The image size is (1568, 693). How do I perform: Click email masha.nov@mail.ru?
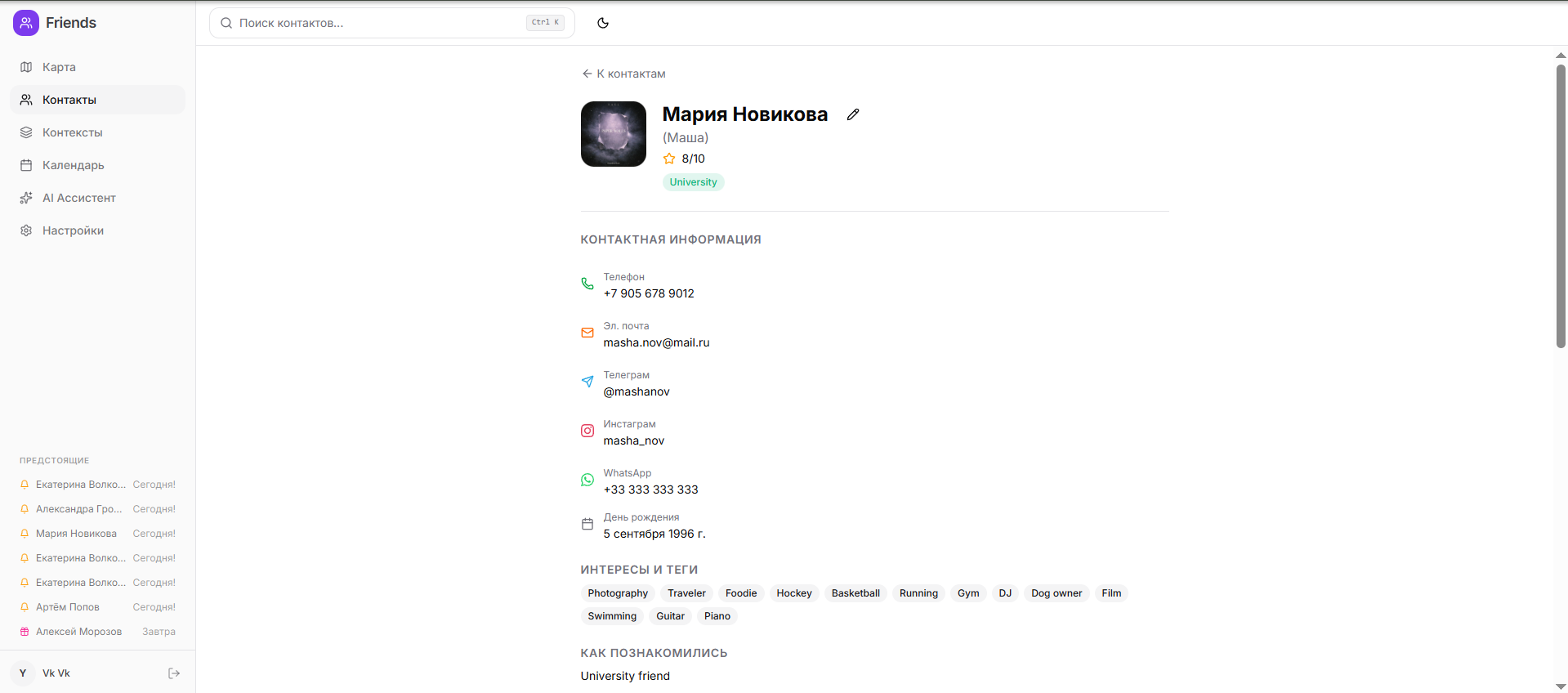point(656,342)
